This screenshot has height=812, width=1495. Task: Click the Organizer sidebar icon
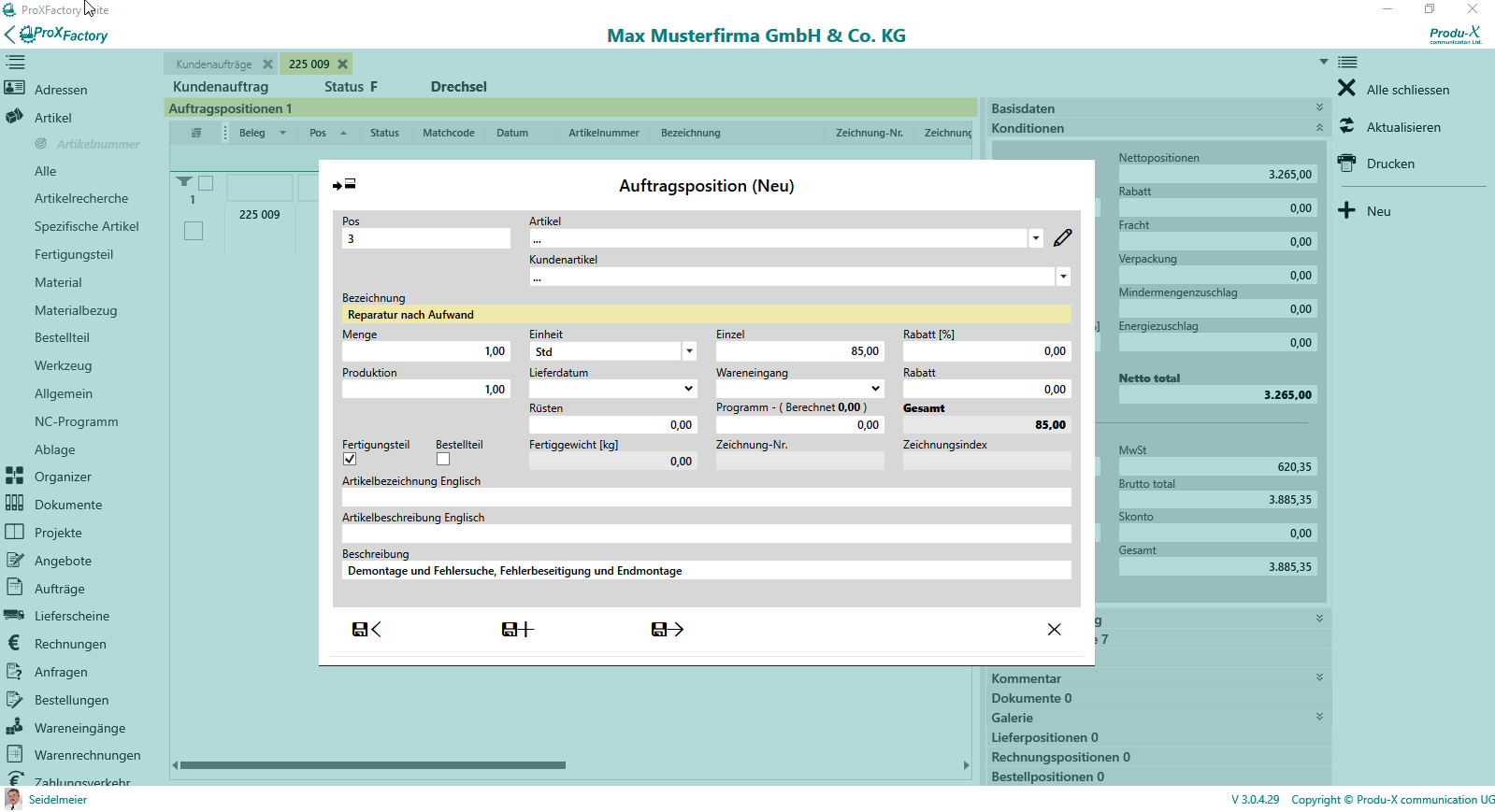(14, 476)
